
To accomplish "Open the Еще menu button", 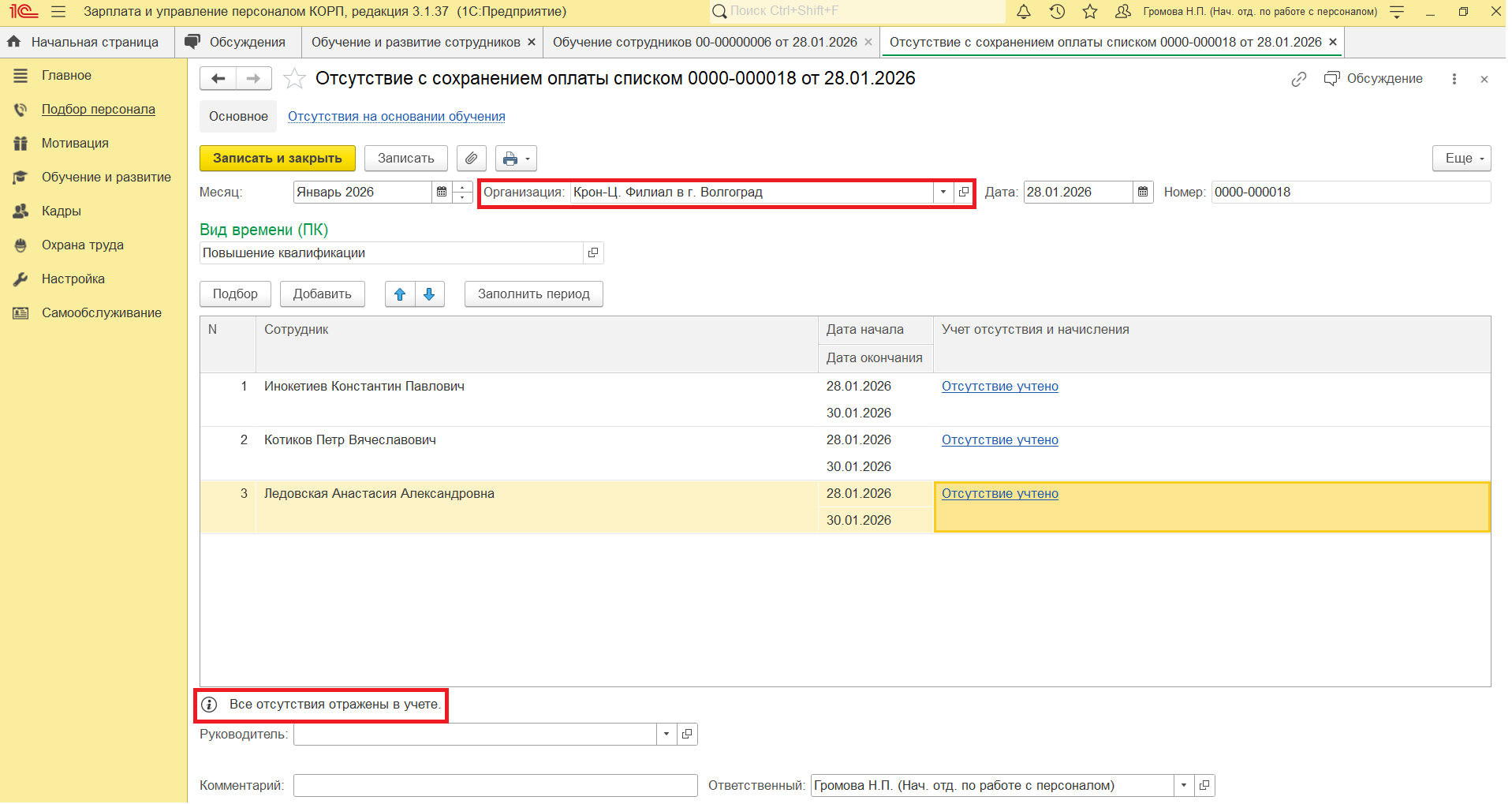I will [x=1461, y=159].
